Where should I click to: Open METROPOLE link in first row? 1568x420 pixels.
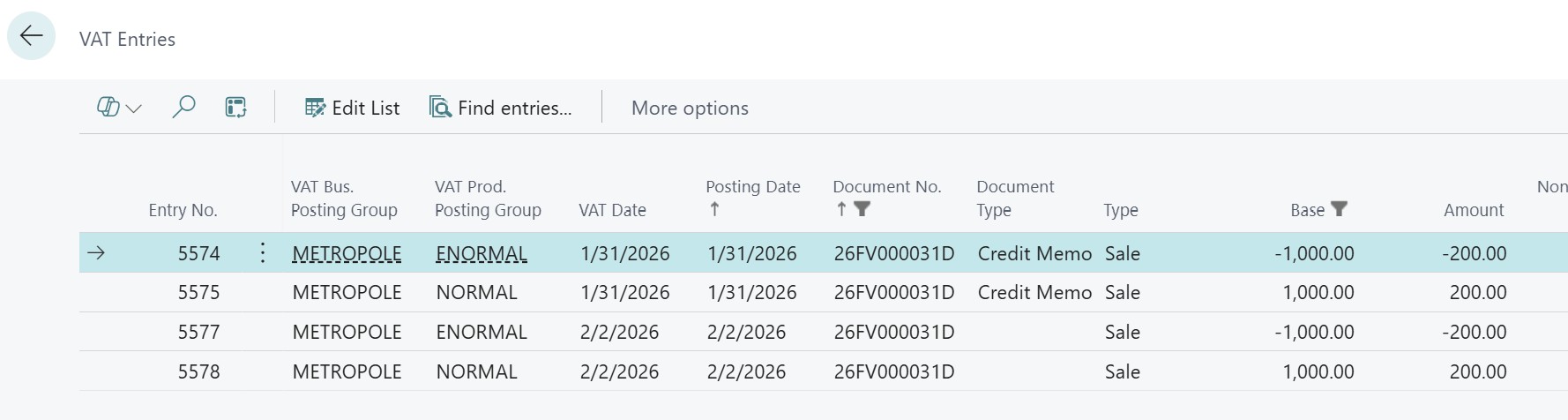[347, 253]
